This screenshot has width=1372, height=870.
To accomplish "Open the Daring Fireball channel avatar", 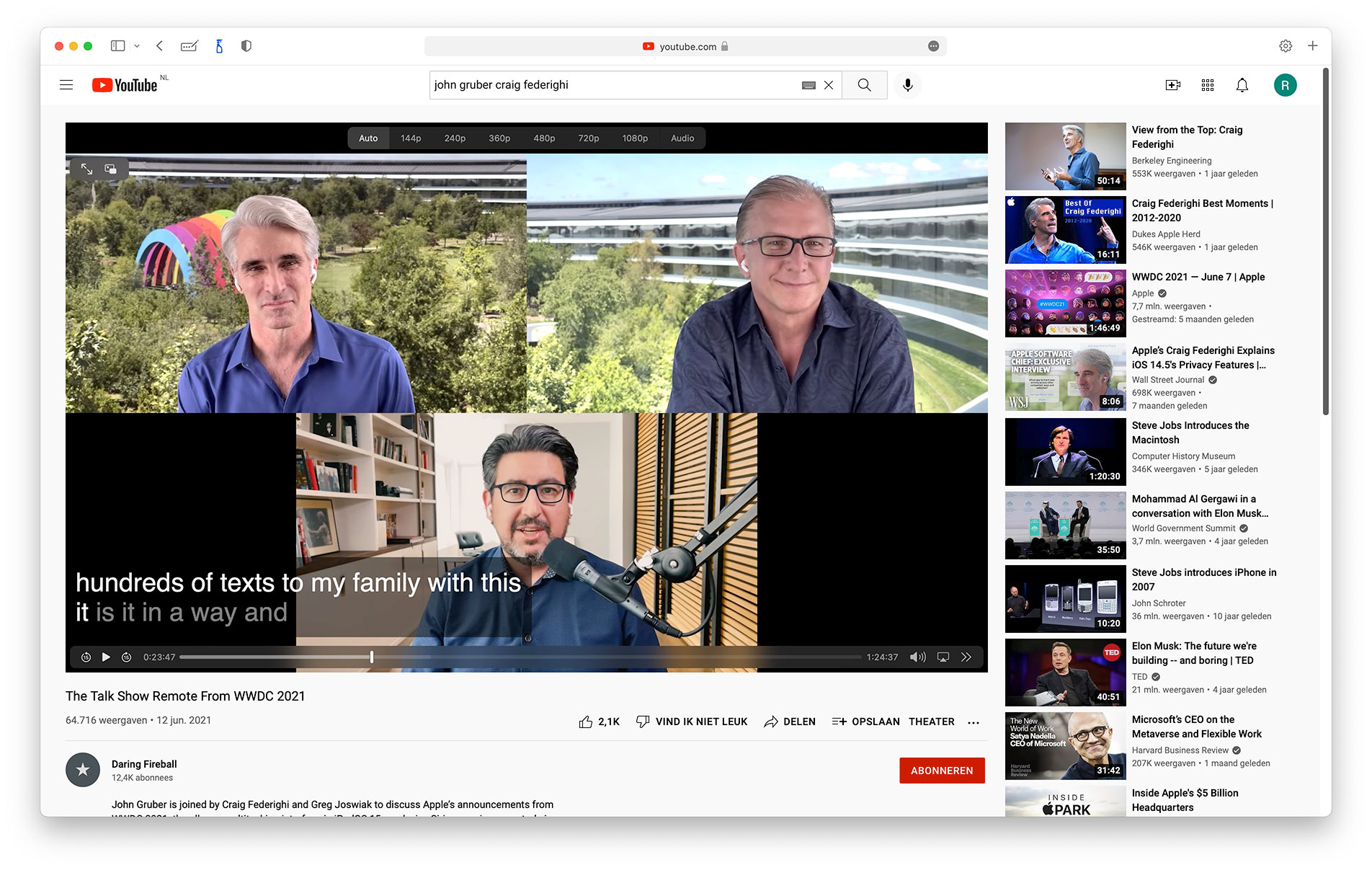I will click(x=83, y=770).
